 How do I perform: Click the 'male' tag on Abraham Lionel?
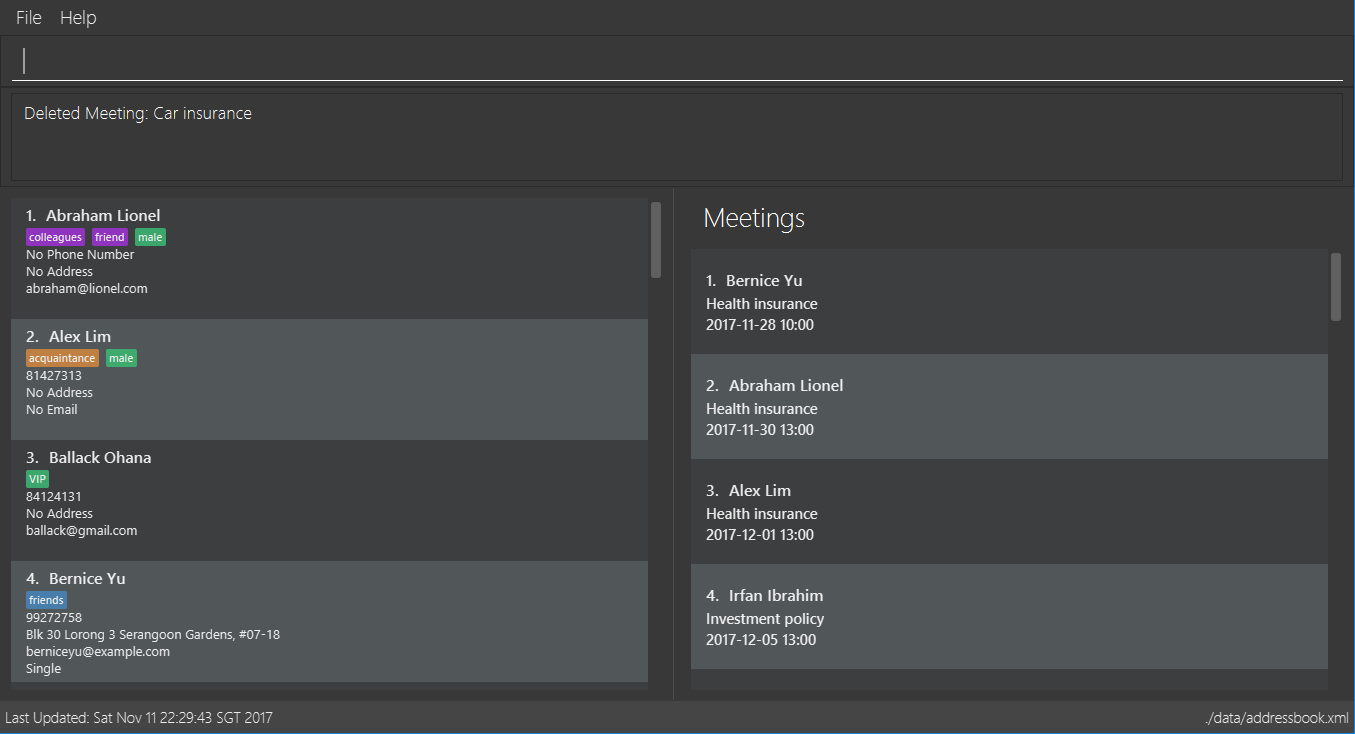(150, 237)
